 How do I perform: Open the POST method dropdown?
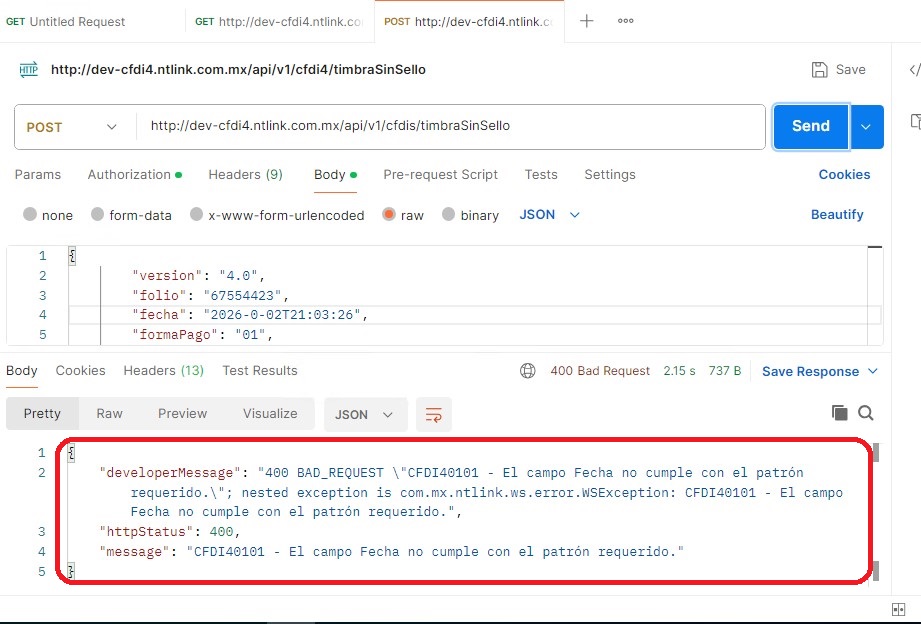tap(72, 127)
